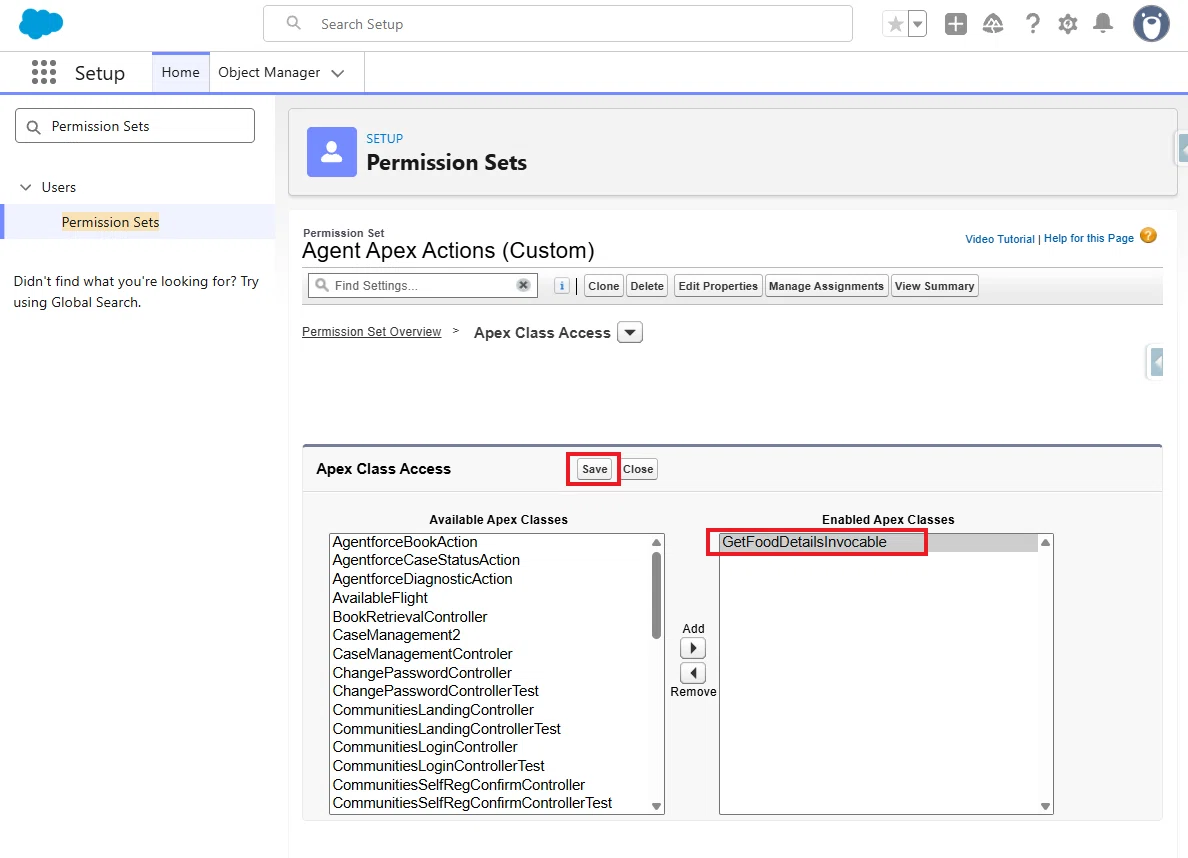The image size is (1188, 858).
Task: Select CommunitiesLoginControllerTest class
Action: click(491, 766)
